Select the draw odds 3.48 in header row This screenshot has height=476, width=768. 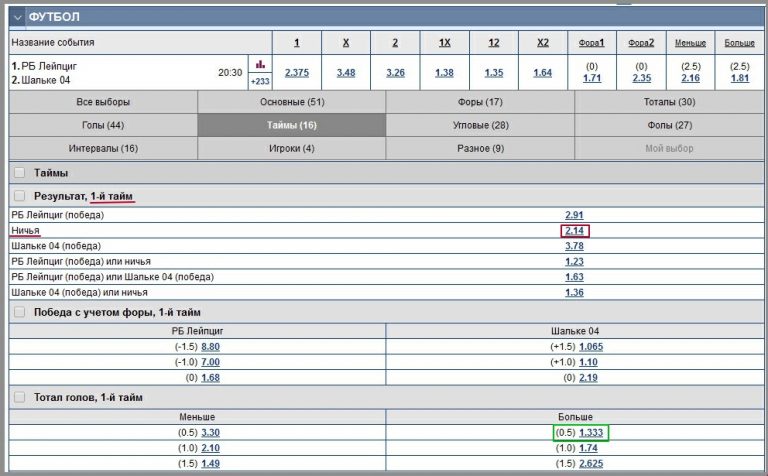click(x=346, y=72)
